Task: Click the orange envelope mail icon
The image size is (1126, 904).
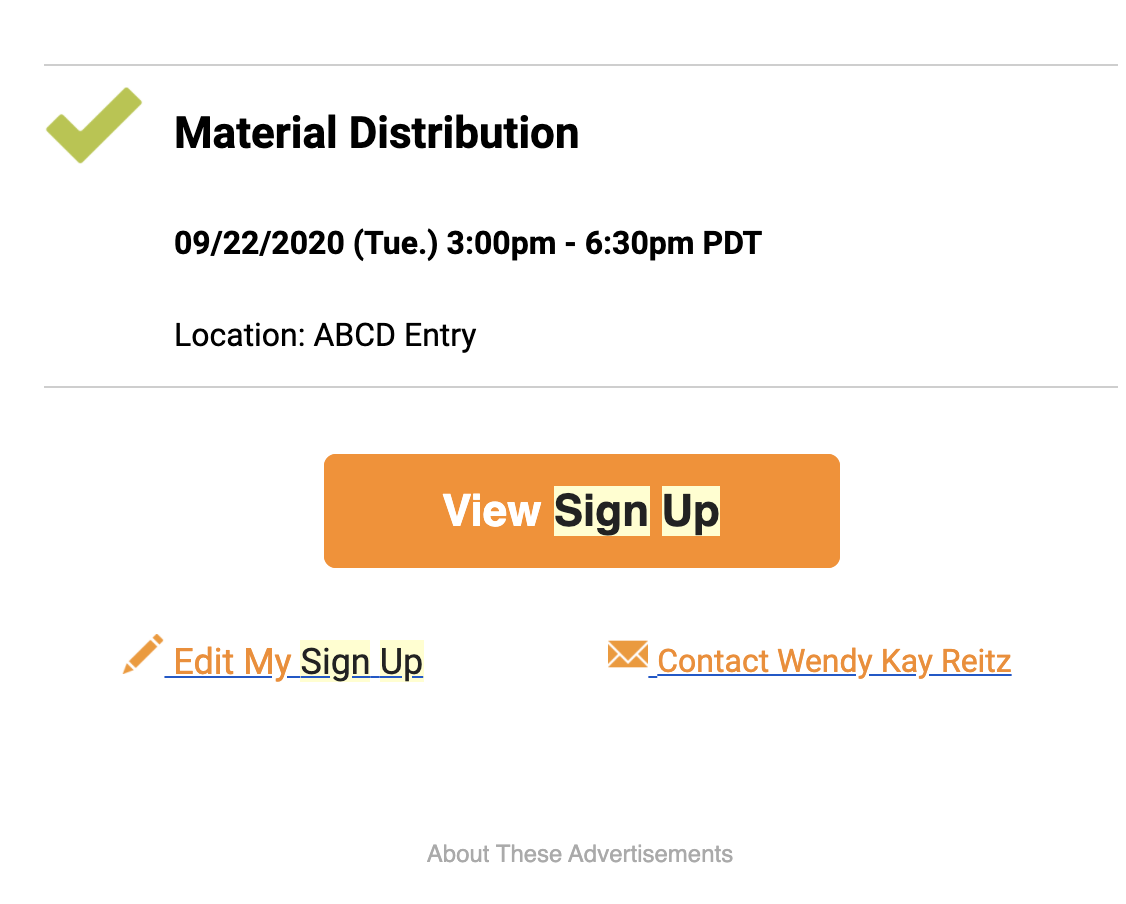Action: 628,654
